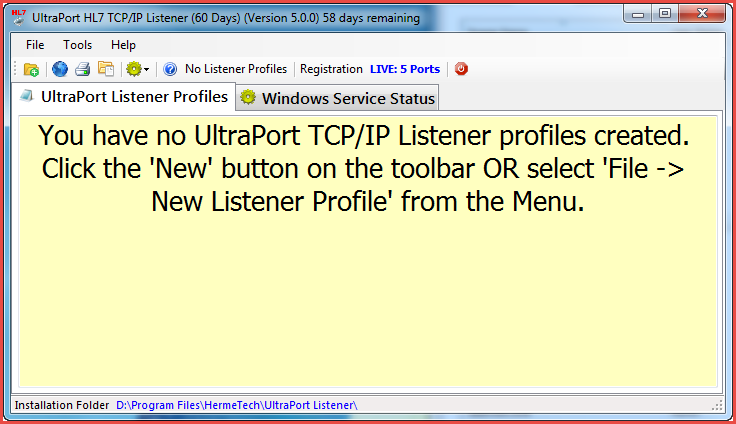
Task: Click the copy folders toolbar icon
Action: tap(106, 69)
